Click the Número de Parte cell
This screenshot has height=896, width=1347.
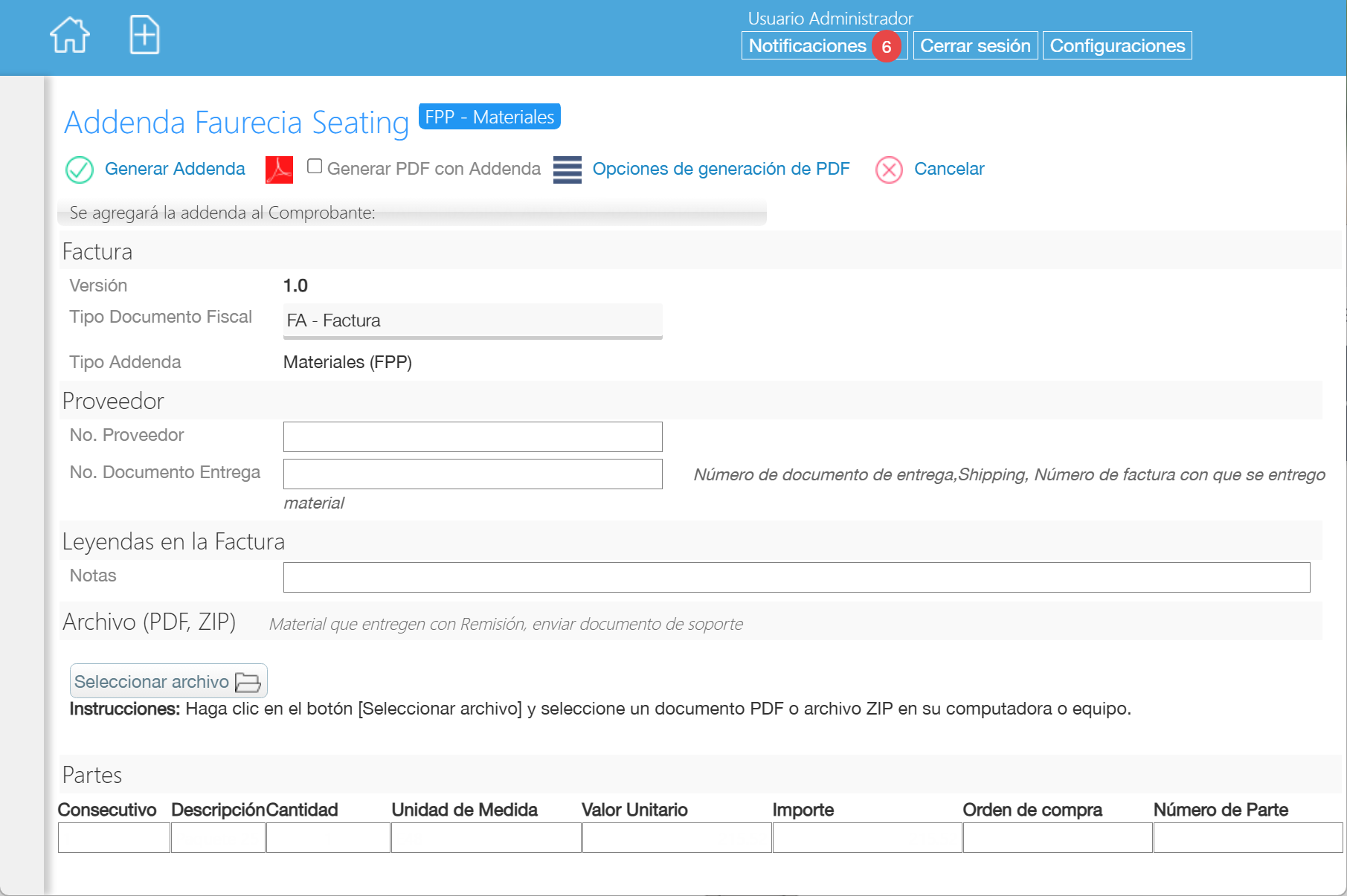click(1248, 838)
